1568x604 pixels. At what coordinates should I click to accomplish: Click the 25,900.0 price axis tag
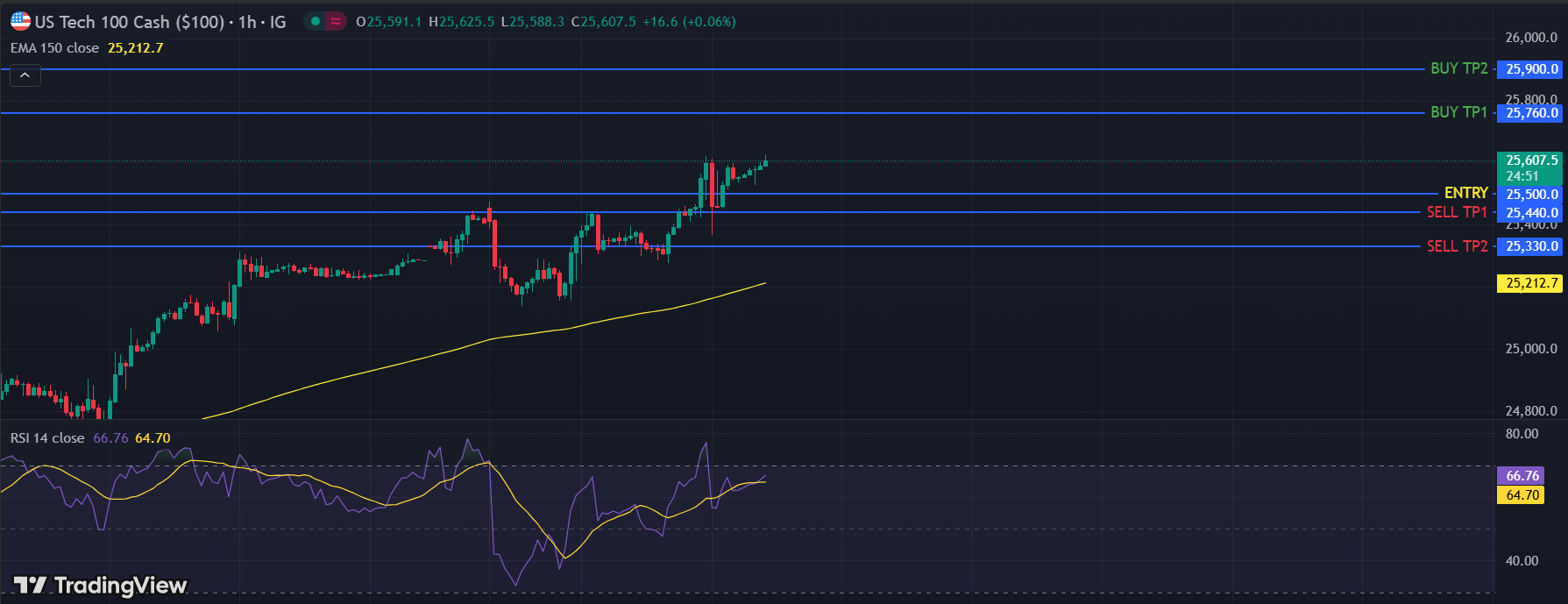pos(1530,69)
